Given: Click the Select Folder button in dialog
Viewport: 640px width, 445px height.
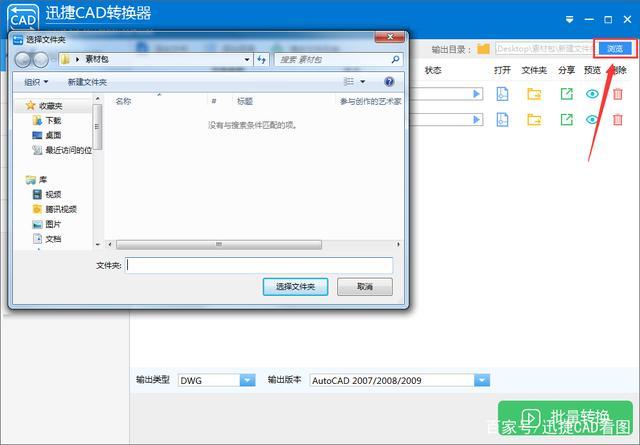Looking at the screenshot, I should pos(296,287).
